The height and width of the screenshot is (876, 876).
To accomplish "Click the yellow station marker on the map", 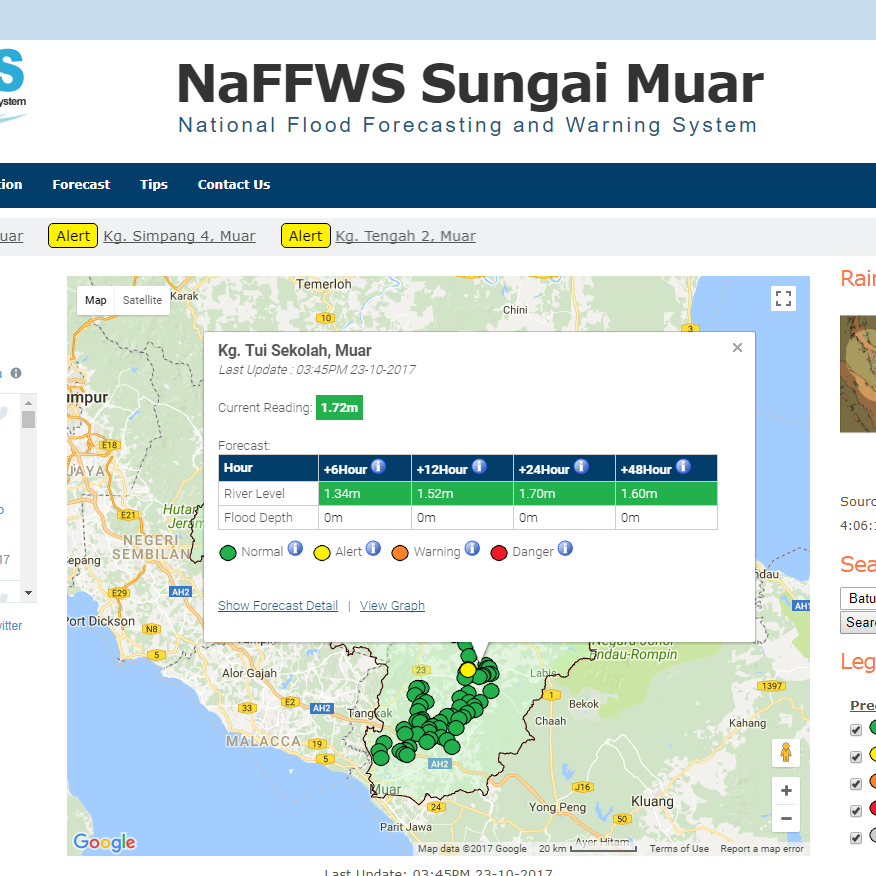I will [466, 671].
